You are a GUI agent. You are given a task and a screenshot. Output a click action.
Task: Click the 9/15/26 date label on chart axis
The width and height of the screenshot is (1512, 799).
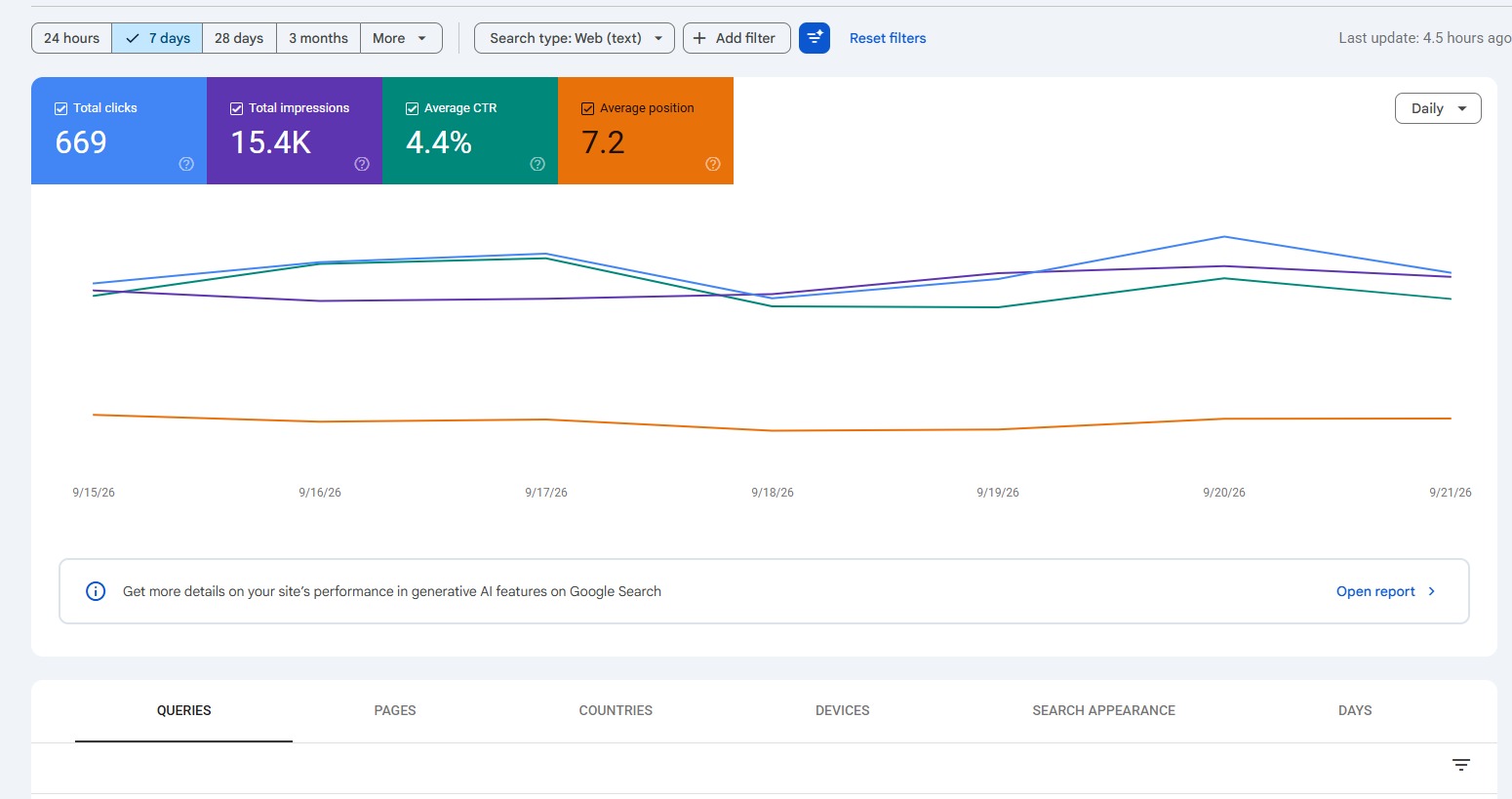tap(94, 493)
